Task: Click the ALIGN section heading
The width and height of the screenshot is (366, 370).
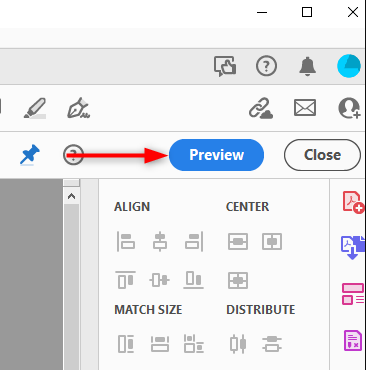Action: (132, 207)
